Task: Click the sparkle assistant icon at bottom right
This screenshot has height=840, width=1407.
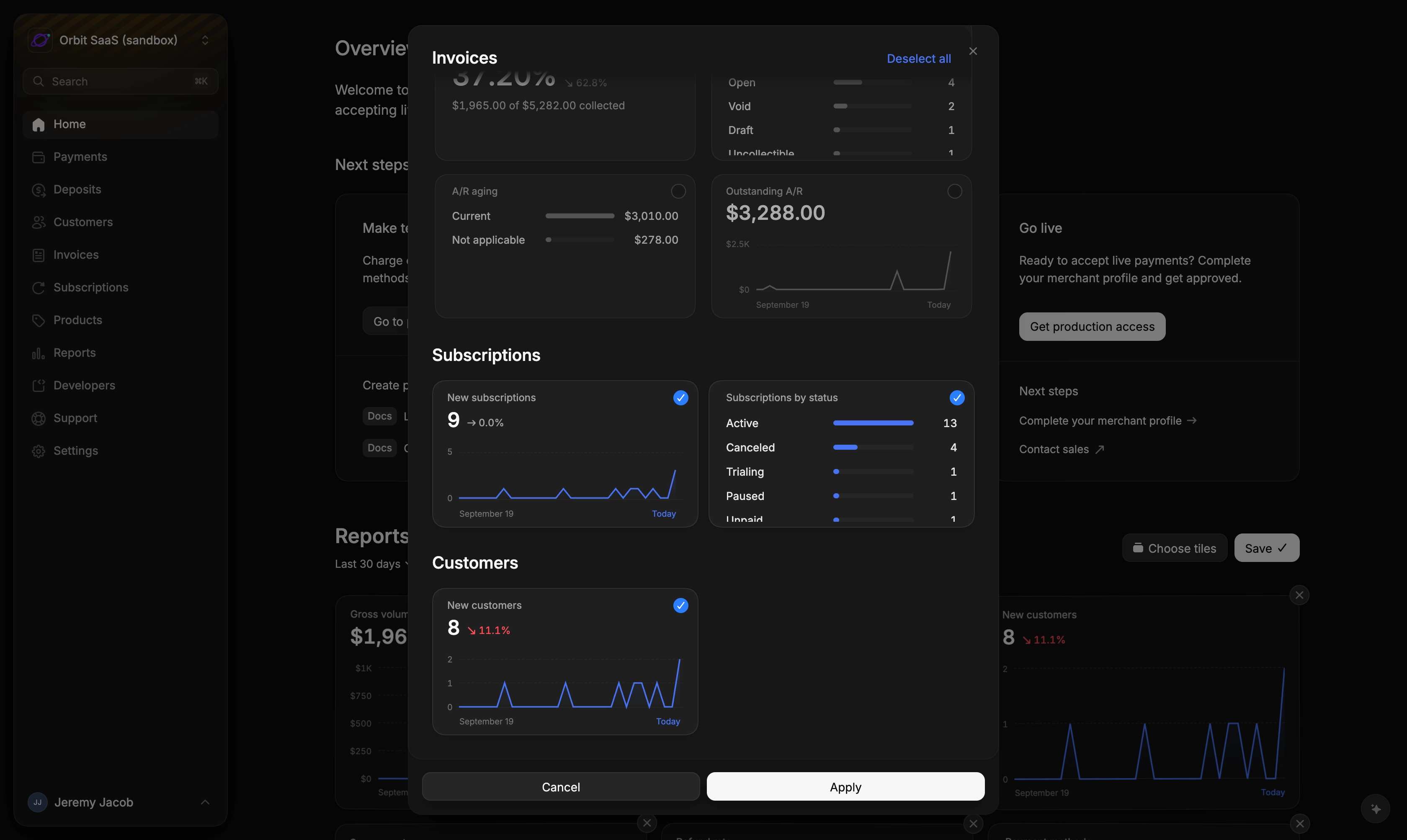Action: pos(1376,809)
